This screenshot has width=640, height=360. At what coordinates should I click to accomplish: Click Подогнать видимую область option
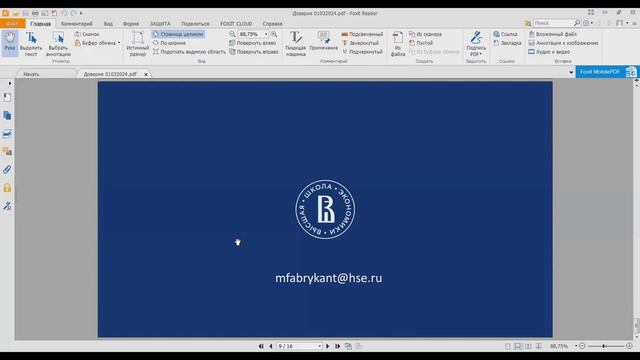(x=189, y=52)
